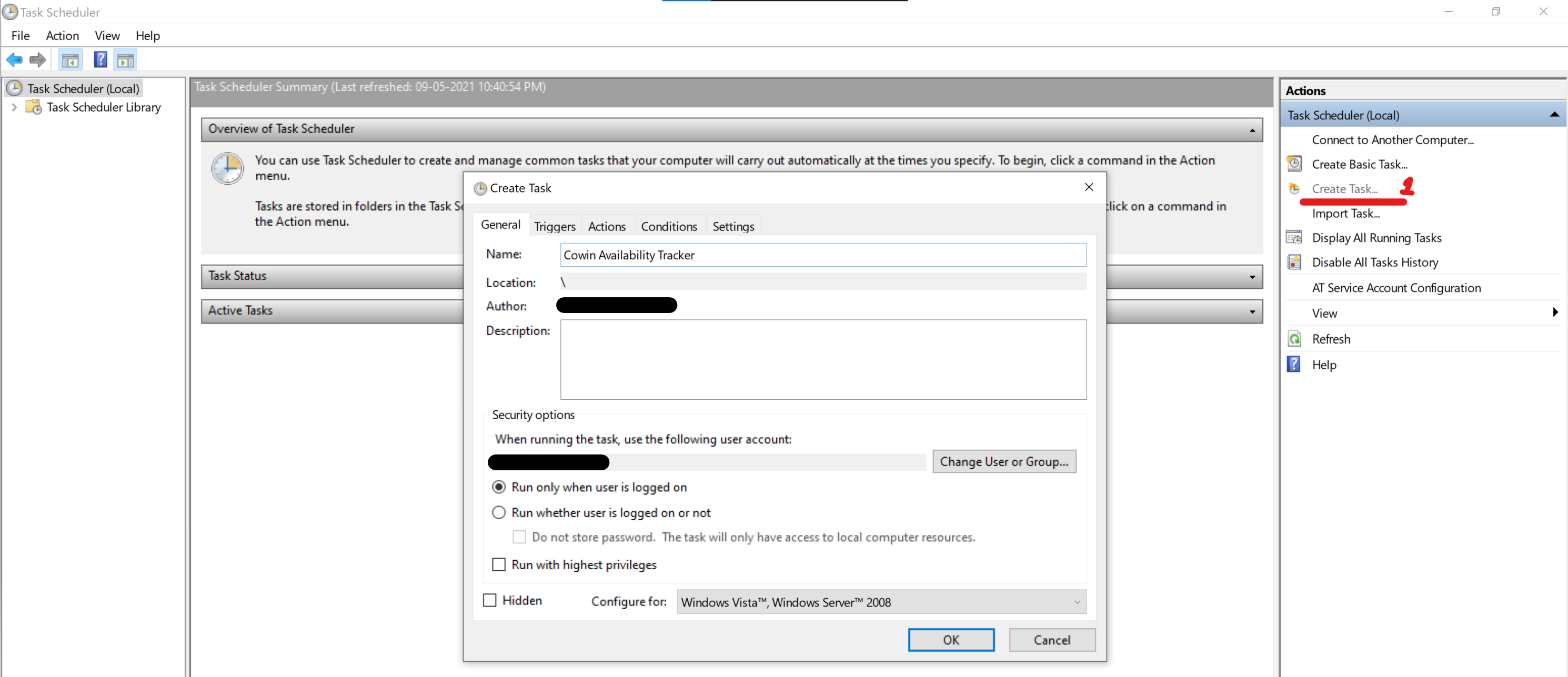Click the back arrow toolbar icon
Image resolution: width=1568 pixels, height=677 pixels.
point(14,59)
